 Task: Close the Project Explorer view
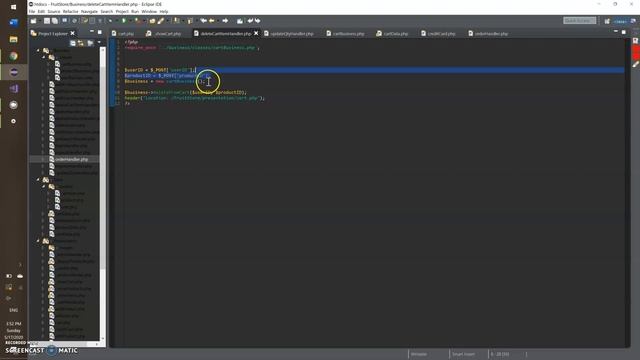pyautogui.click(x=73, y=33)
